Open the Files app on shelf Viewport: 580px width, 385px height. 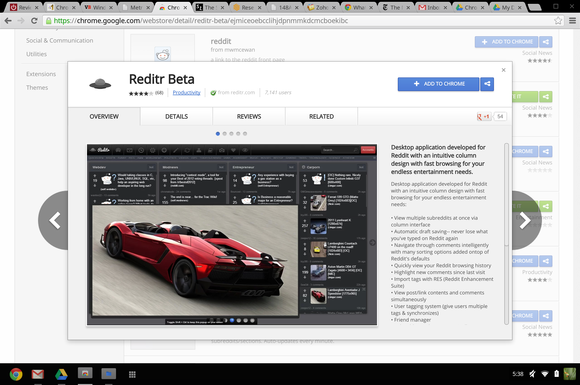click(108, 374)
